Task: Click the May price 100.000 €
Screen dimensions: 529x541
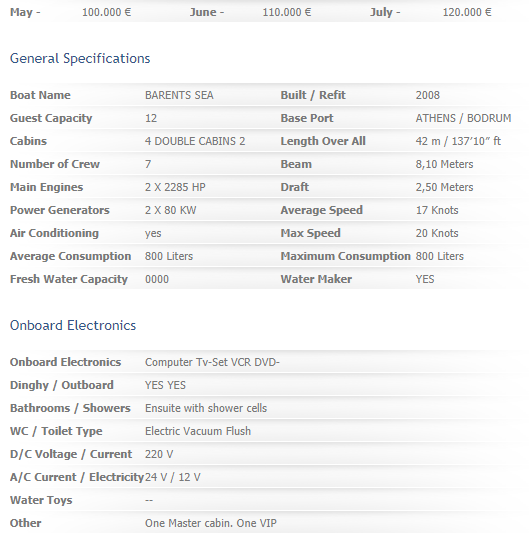Action: [x=107, y=12]
